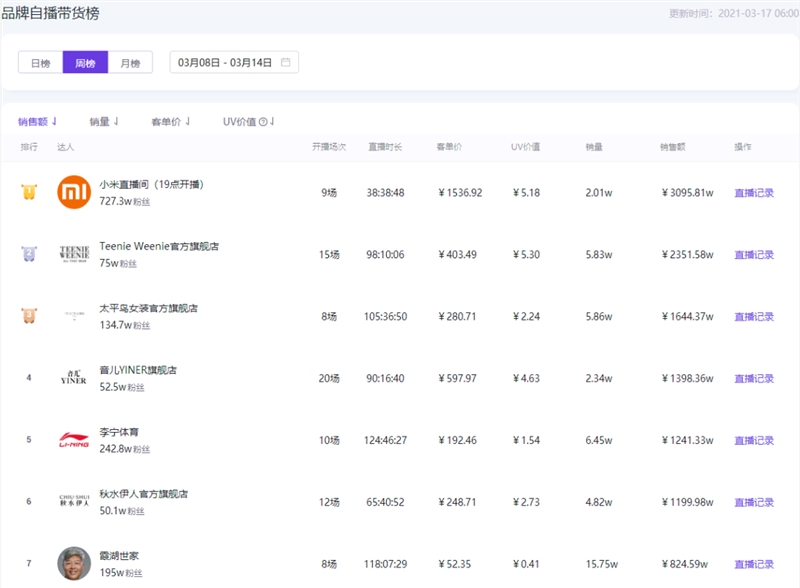Screen dimensions: 800x588
Task: Click the 195w粉丝 follower count
Action: (x=120, y=573)
